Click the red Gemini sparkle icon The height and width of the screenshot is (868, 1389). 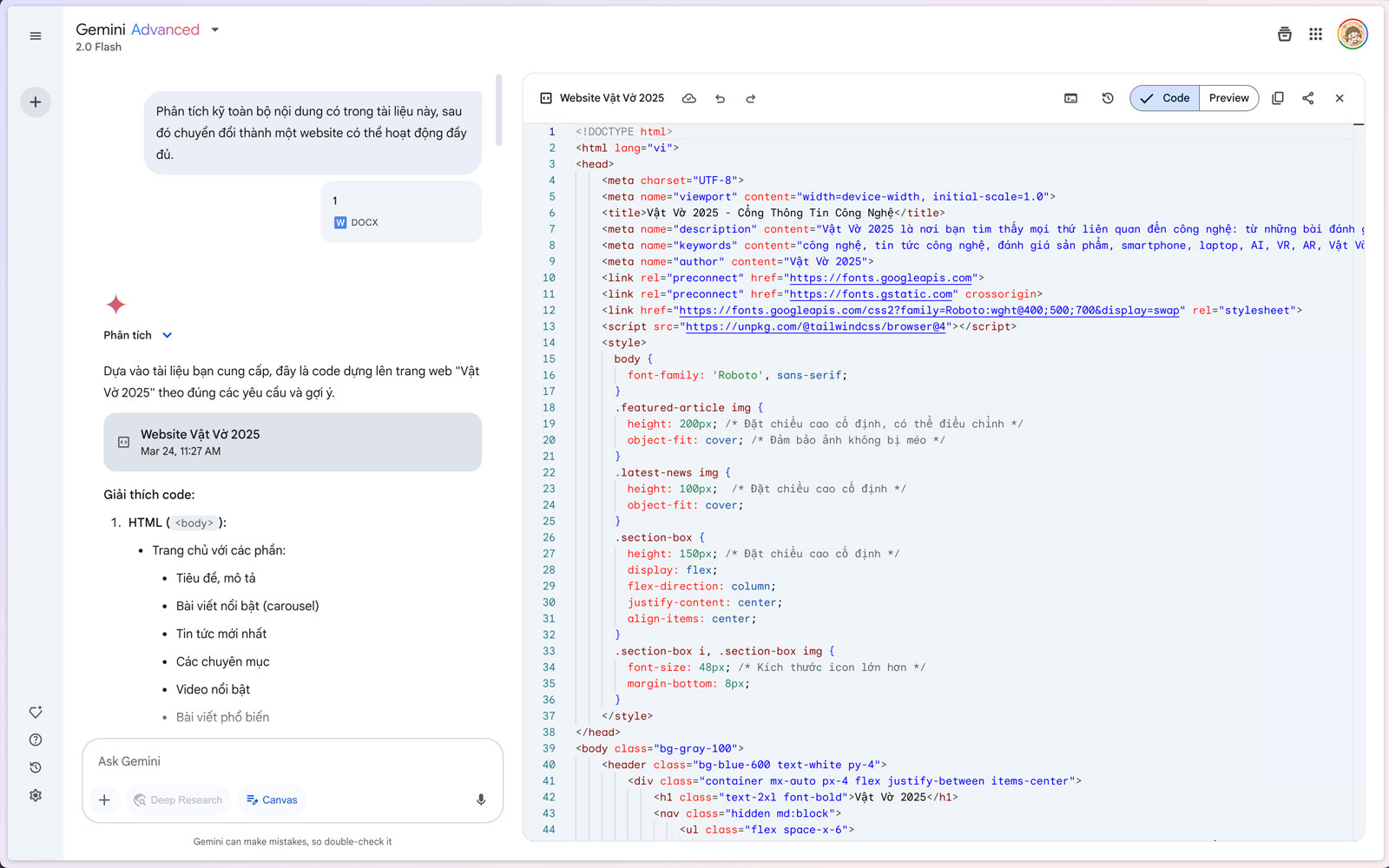(115, 305)
